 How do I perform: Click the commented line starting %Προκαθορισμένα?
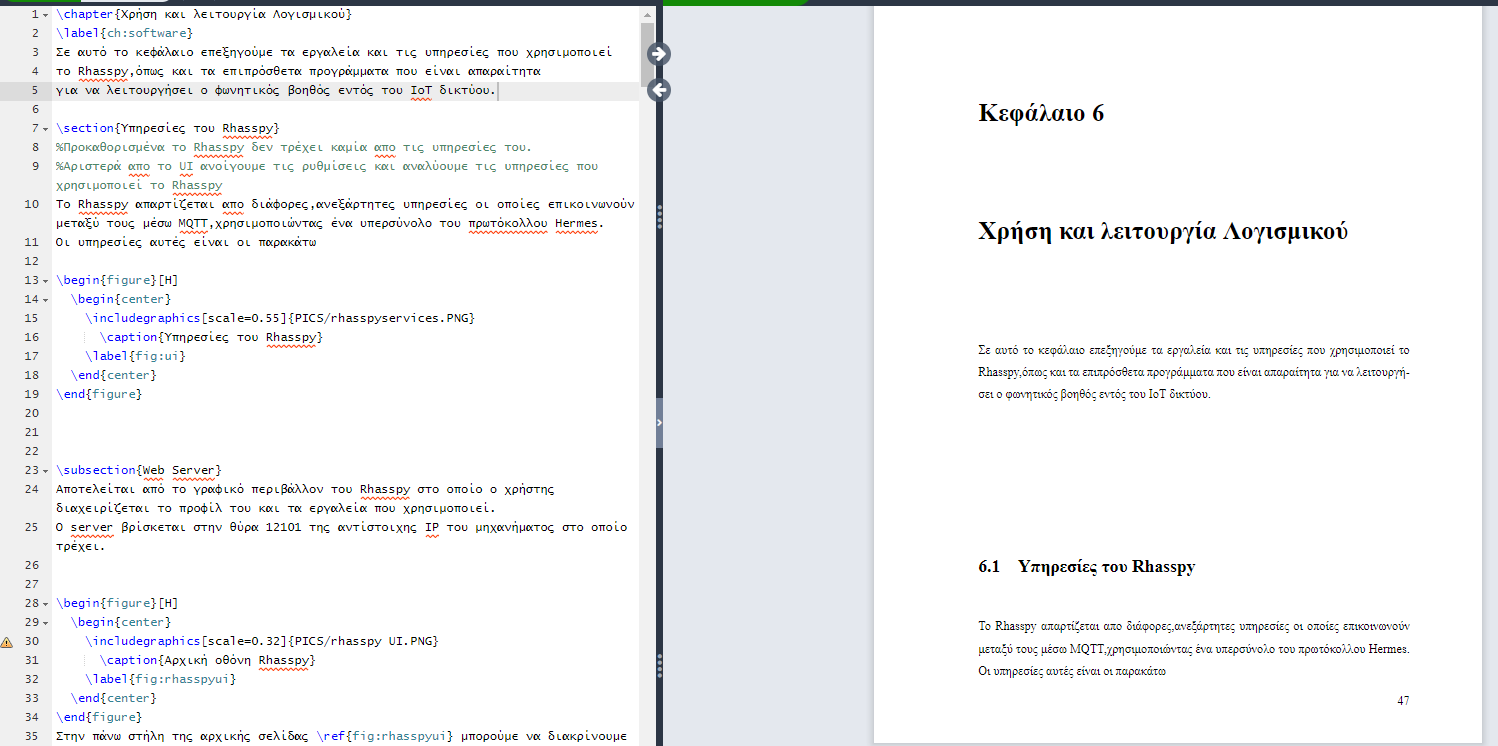coord(294,148)
